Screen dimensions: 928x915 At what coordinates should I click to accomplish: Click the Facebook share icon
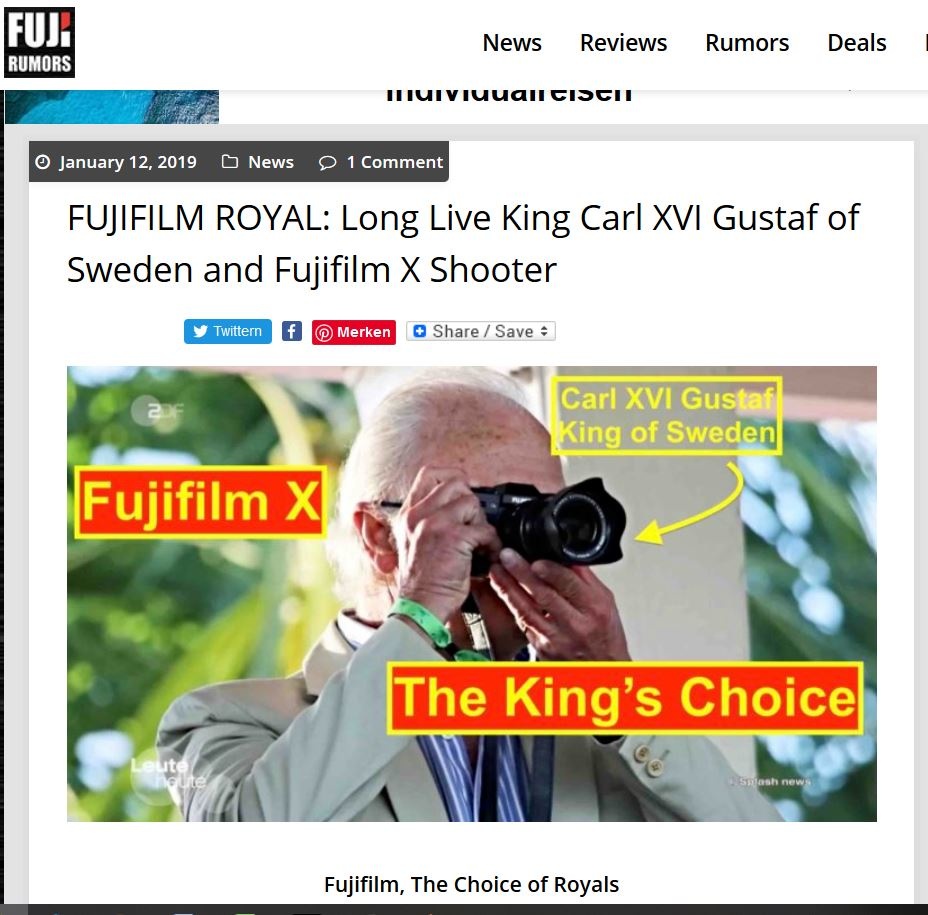pos(291,331)
